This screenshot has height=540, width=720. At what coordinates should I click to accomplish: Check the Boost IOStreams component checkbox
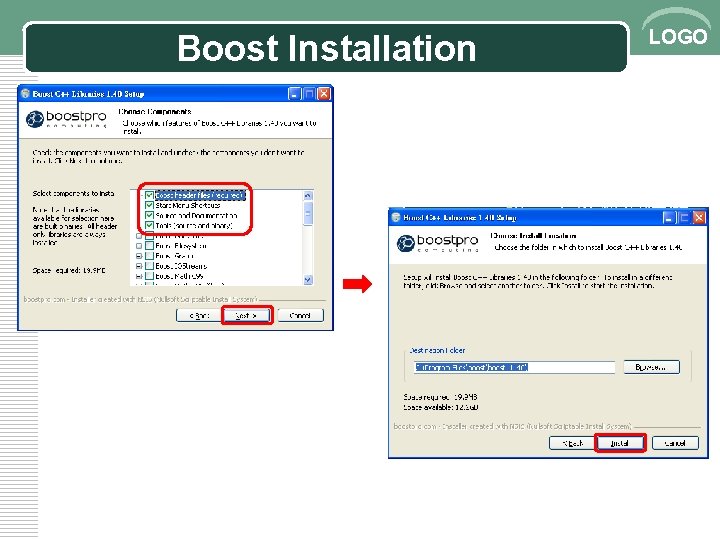tap(149, 266)
